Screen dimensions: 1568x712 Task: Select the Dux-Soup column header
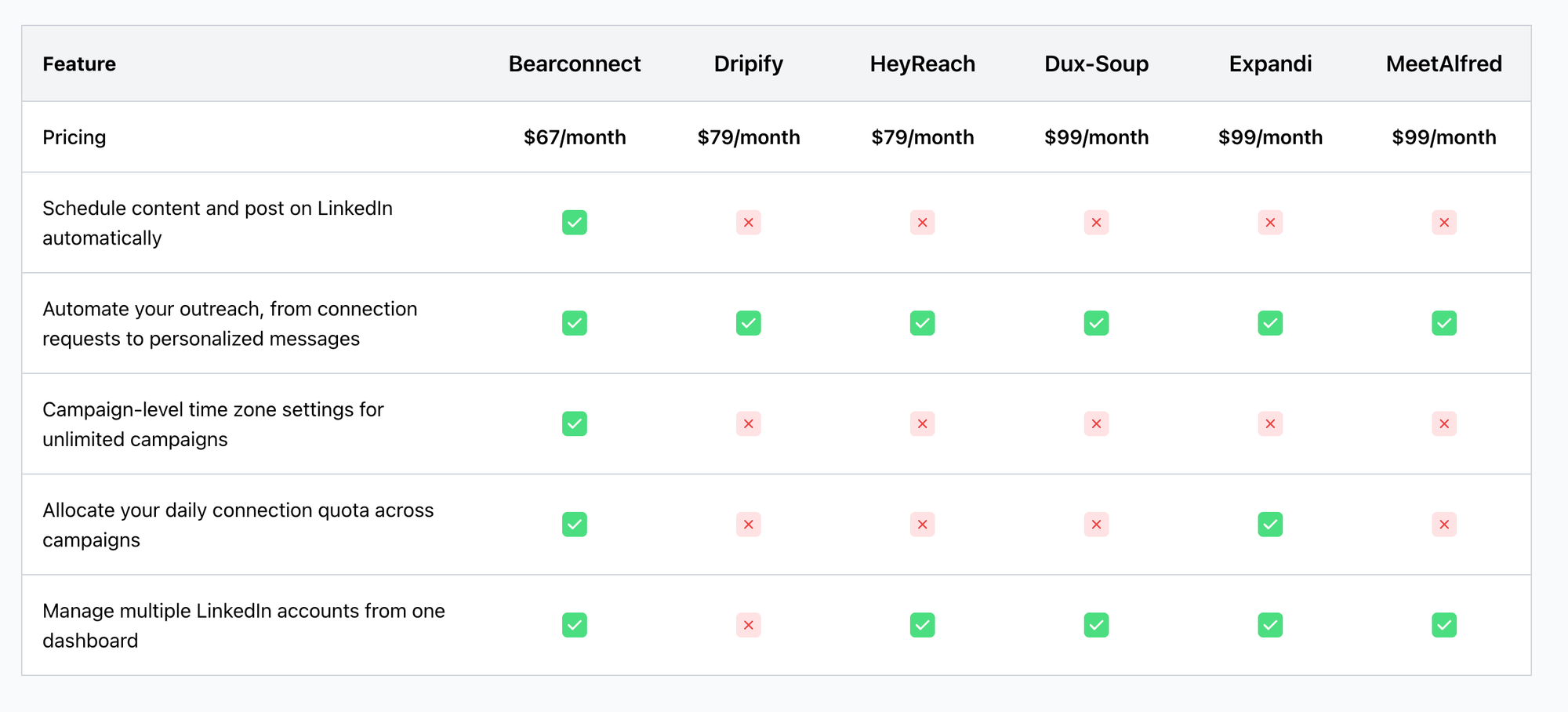coord(1097,64)
